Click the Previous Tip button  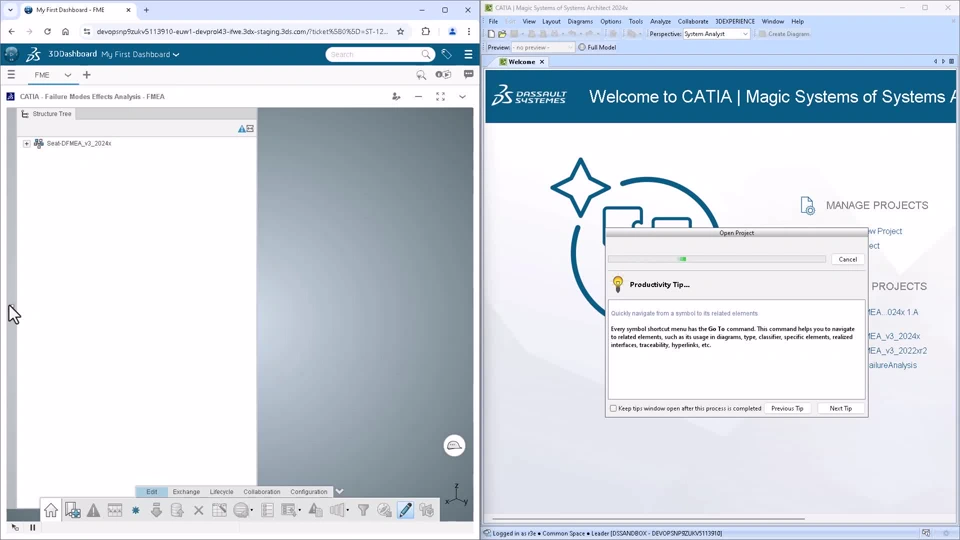click(x=787, y=408)
